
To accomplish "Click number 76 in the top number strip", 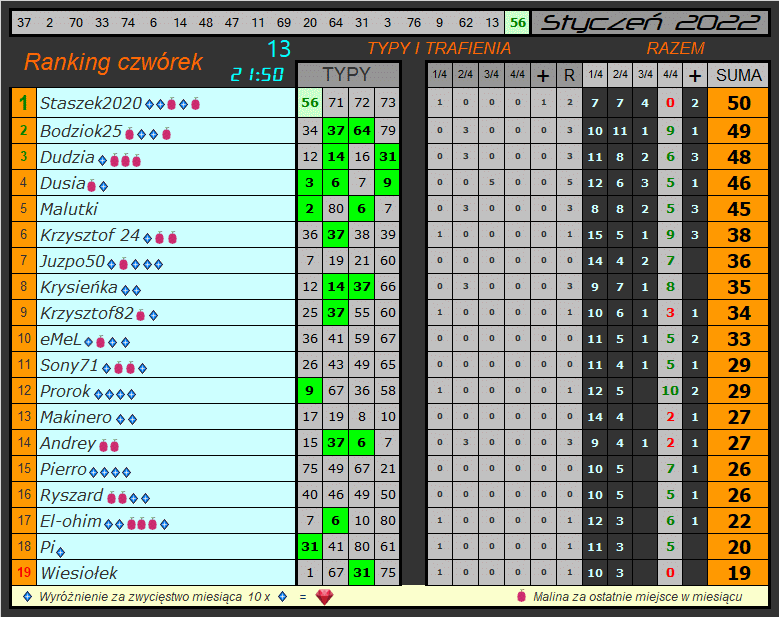I will [x=414, y=23].
